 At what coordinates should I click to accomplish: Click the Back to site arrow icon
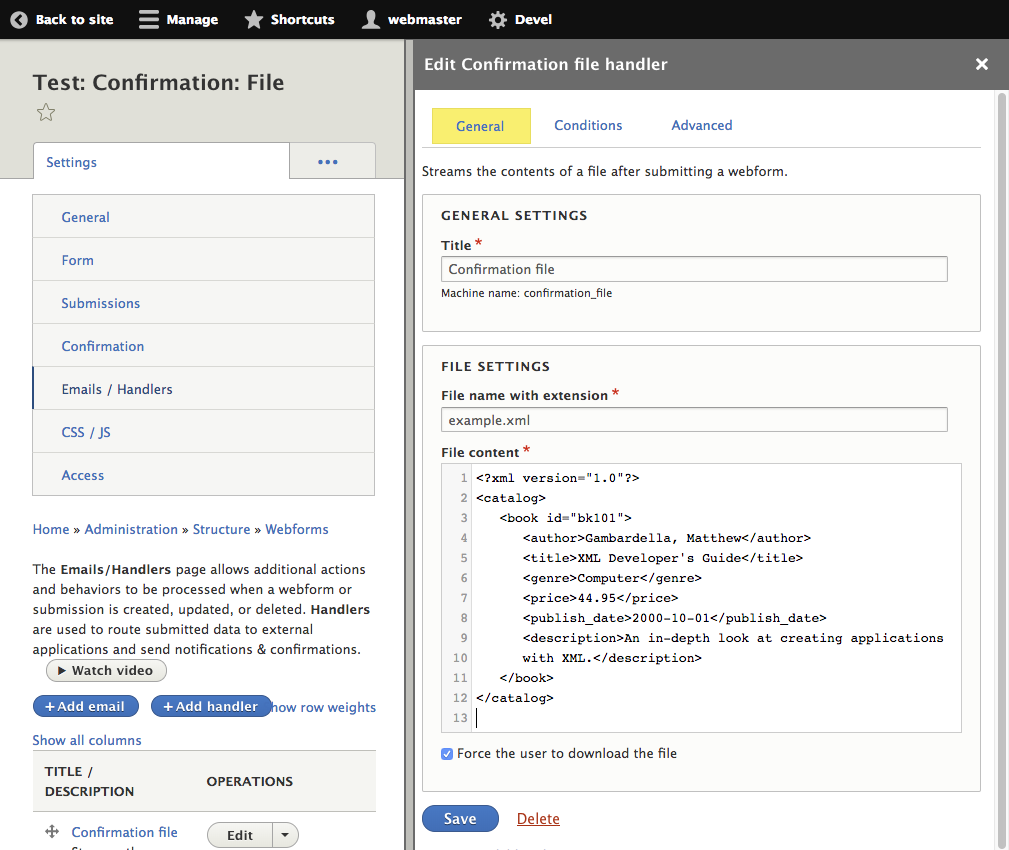18,19
